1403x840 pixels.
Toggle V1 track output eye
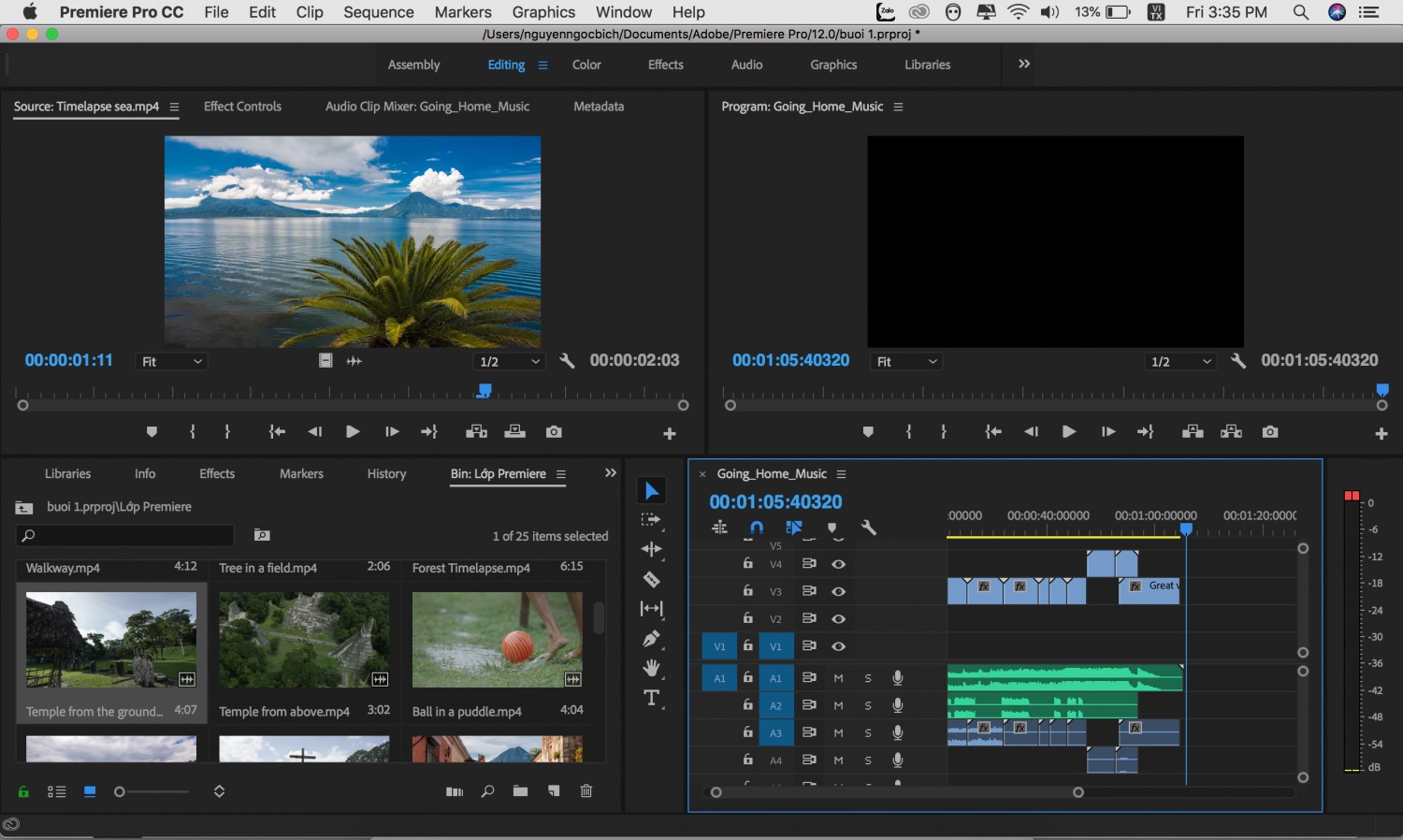coord(839,646)
